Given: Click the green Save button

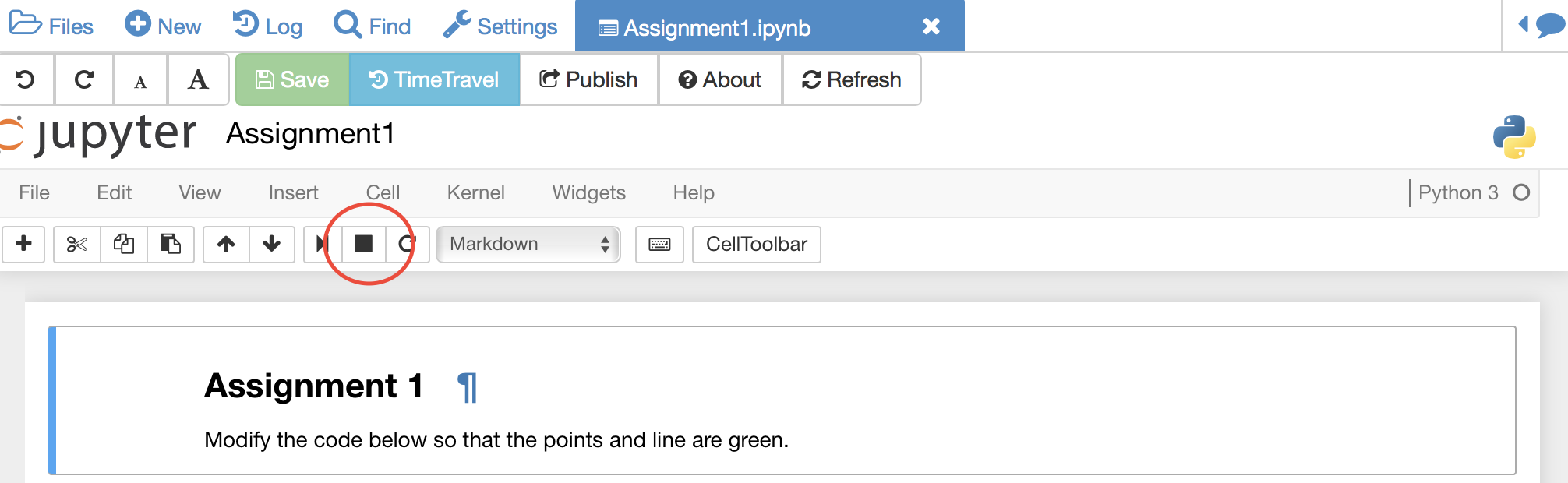Looking at the screenshot, I should (292, 79).
